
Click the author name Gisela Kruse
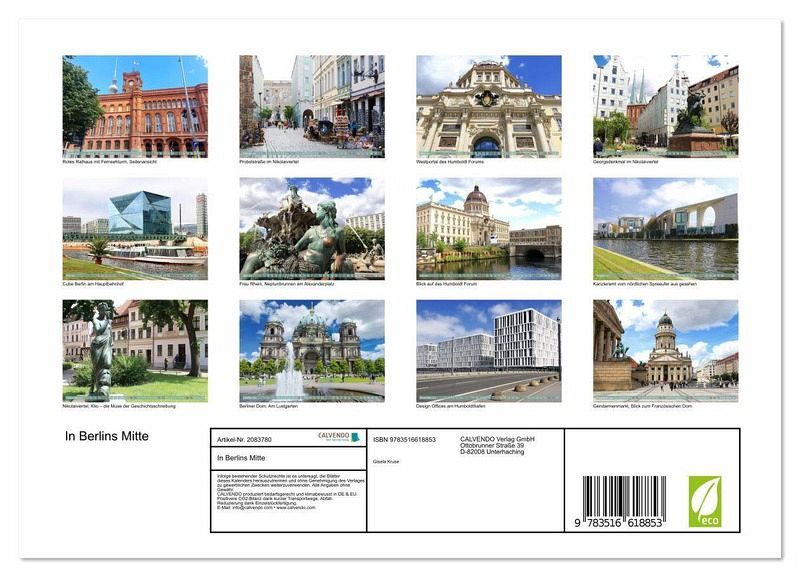386,461
